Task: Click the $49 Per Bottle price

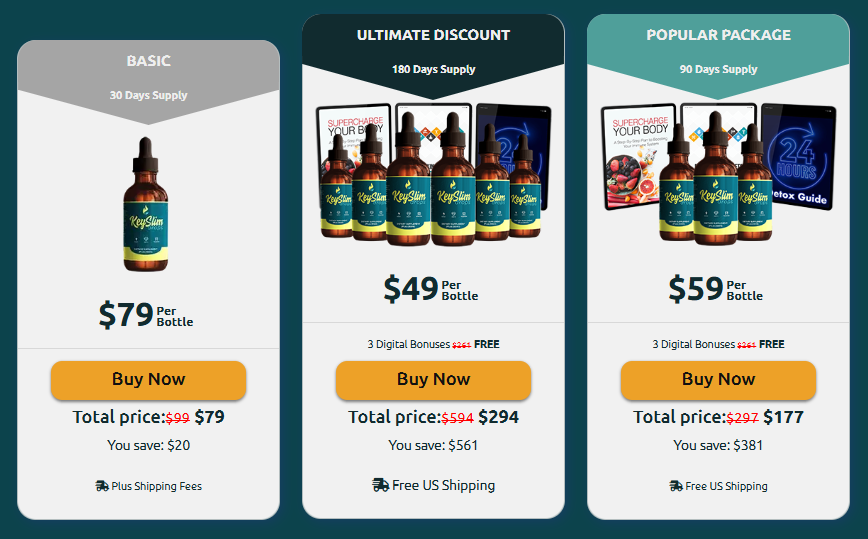Action: (431, 289)
